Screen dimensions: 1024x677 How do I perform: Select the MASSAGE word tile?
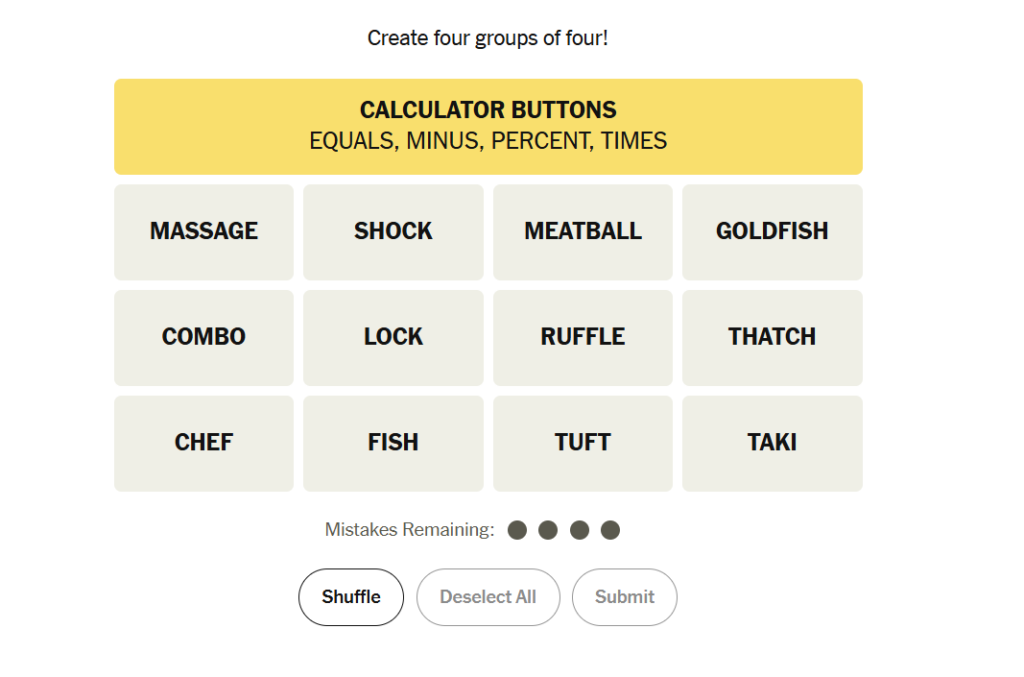click(x=204, y=232)
